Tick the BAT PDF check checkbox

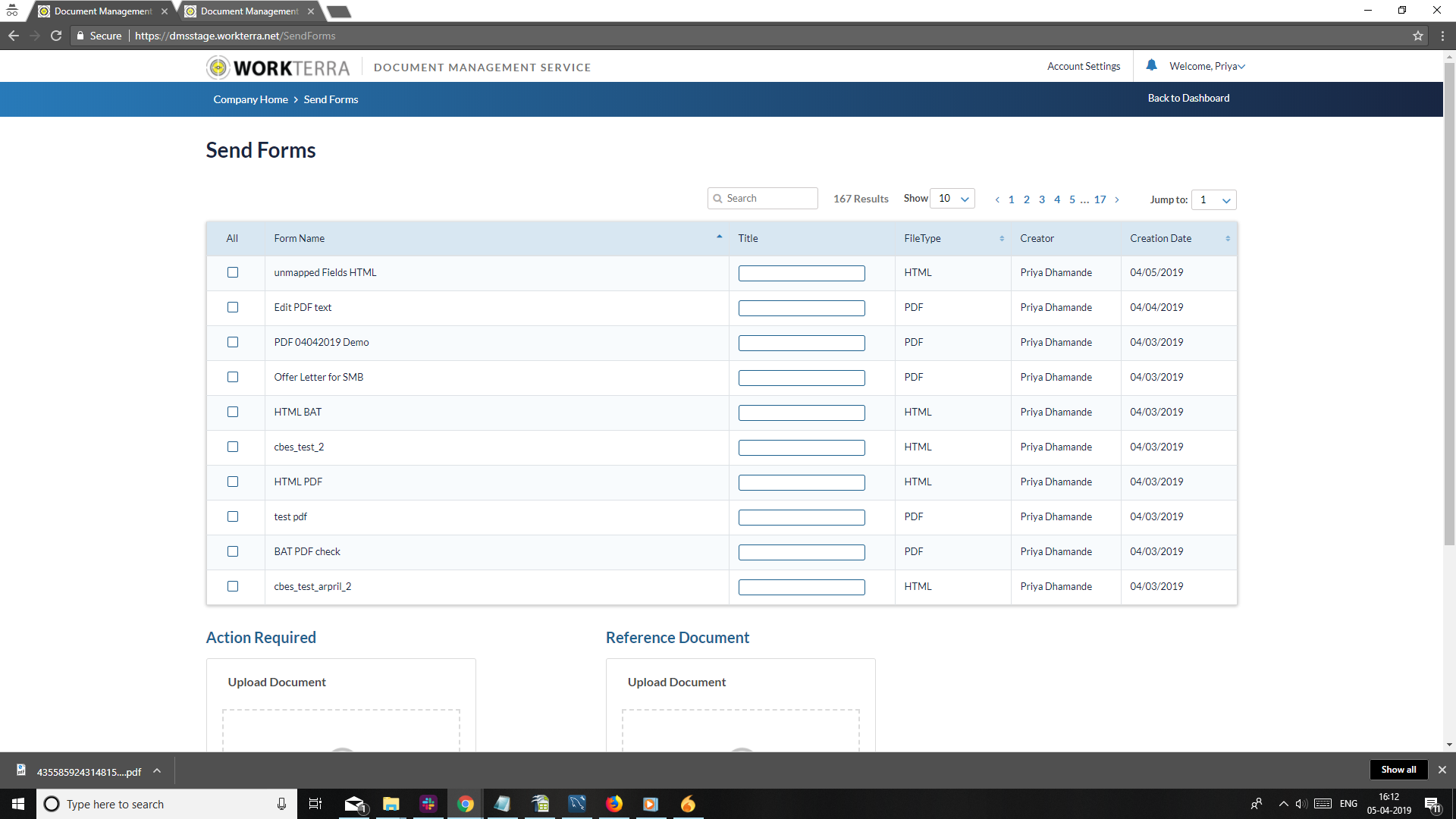click(x=233, y=551)
